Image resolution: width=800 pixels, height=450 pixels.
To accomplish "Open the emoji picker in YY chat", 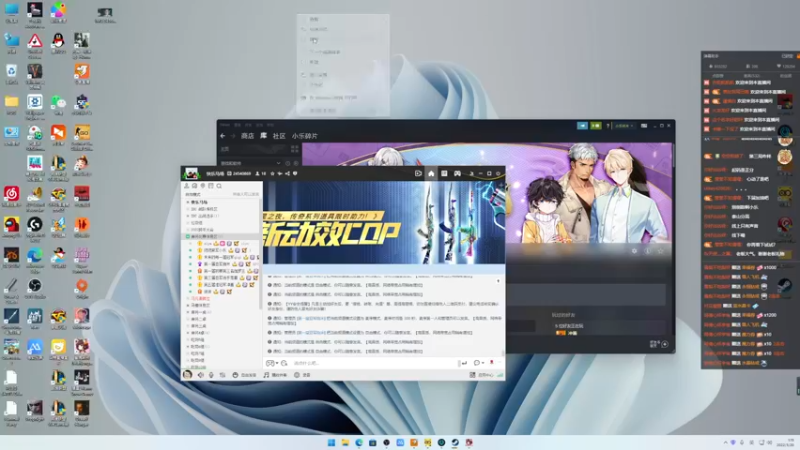I will pos(270,363).
